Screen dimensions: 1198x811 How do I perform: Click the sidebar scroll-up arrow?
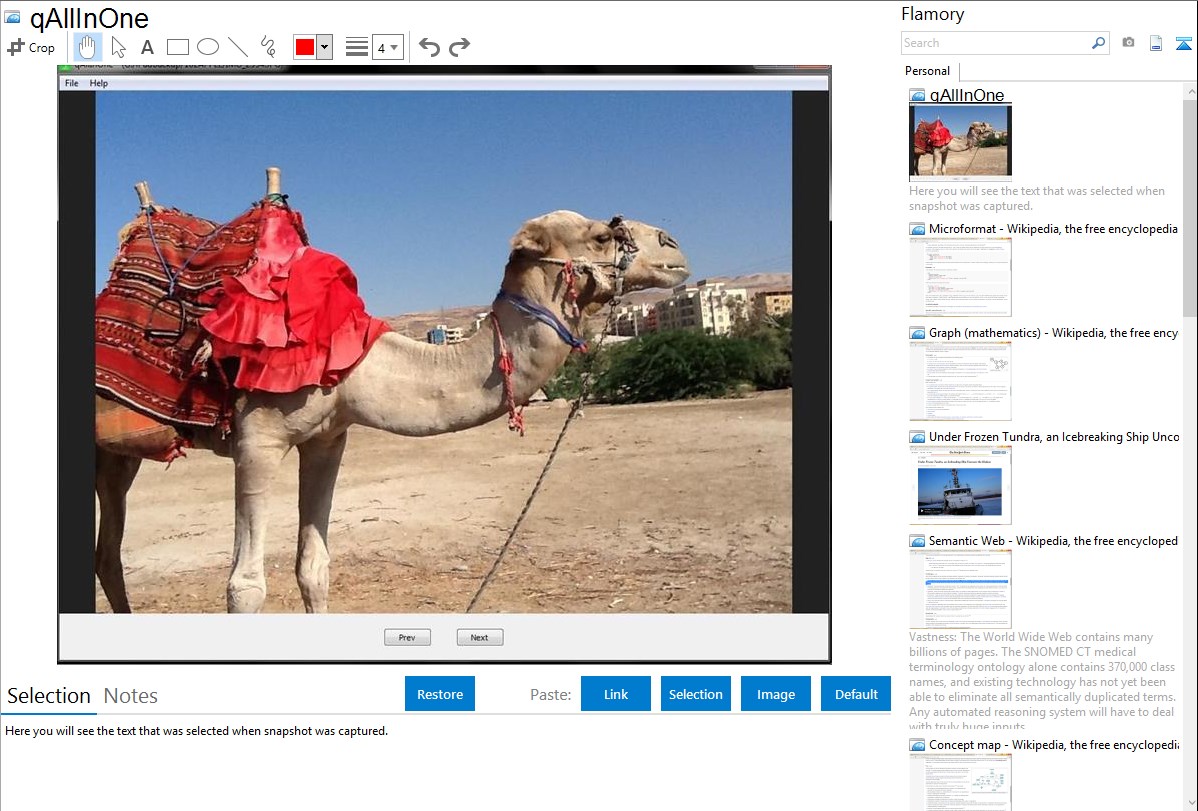(1190, 91)
